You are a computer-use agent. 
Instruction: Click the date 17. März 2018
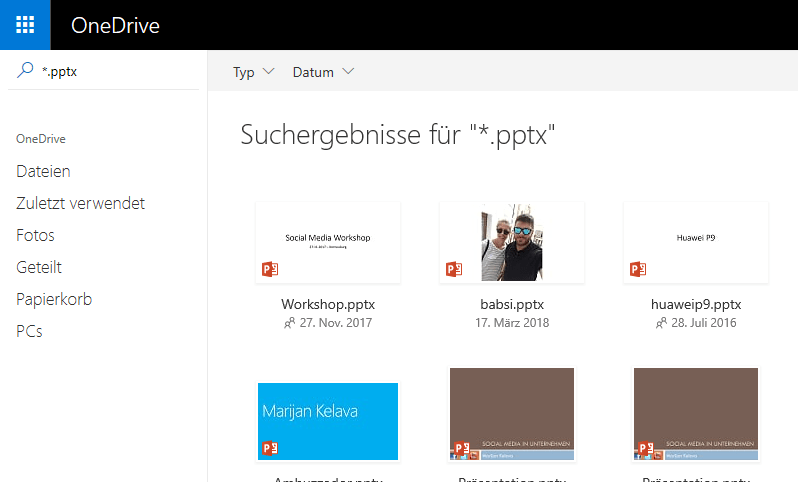tap(512, 323)
